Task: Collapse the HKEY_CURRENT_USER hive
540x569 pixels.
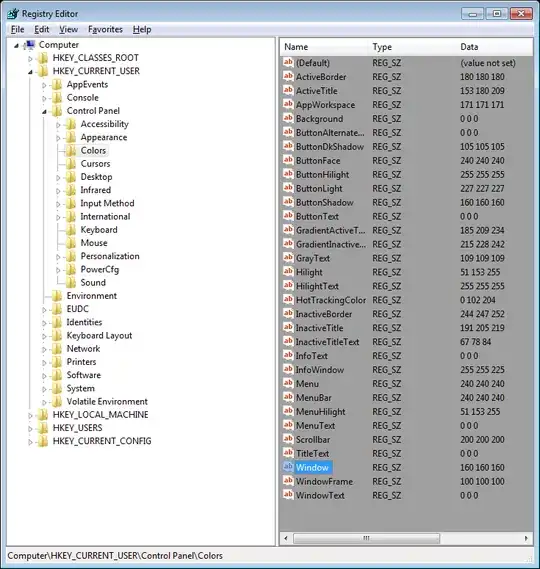Action: (30, 72)
